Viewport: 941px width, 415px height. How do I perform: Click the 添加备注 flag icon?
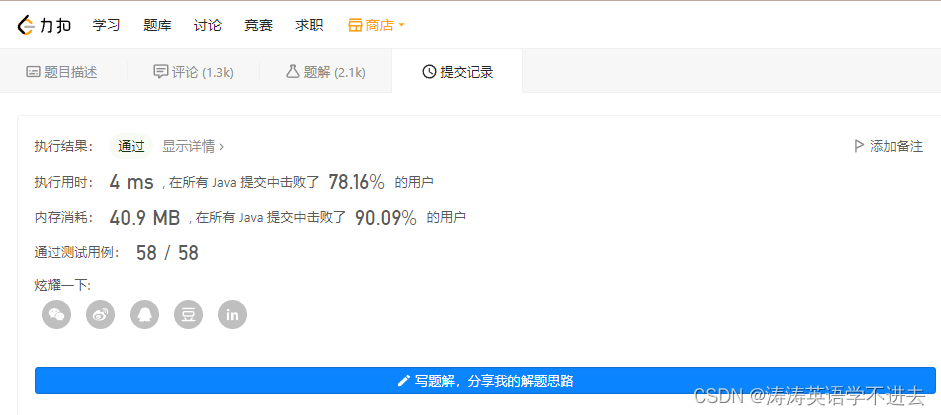pos(859,146)
